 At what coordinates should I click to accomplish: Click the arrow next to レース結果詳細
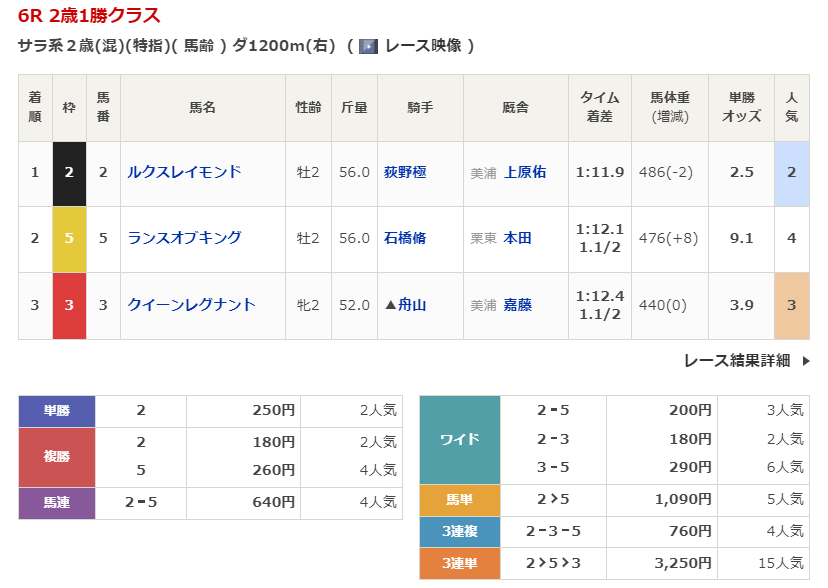[806, 361]
